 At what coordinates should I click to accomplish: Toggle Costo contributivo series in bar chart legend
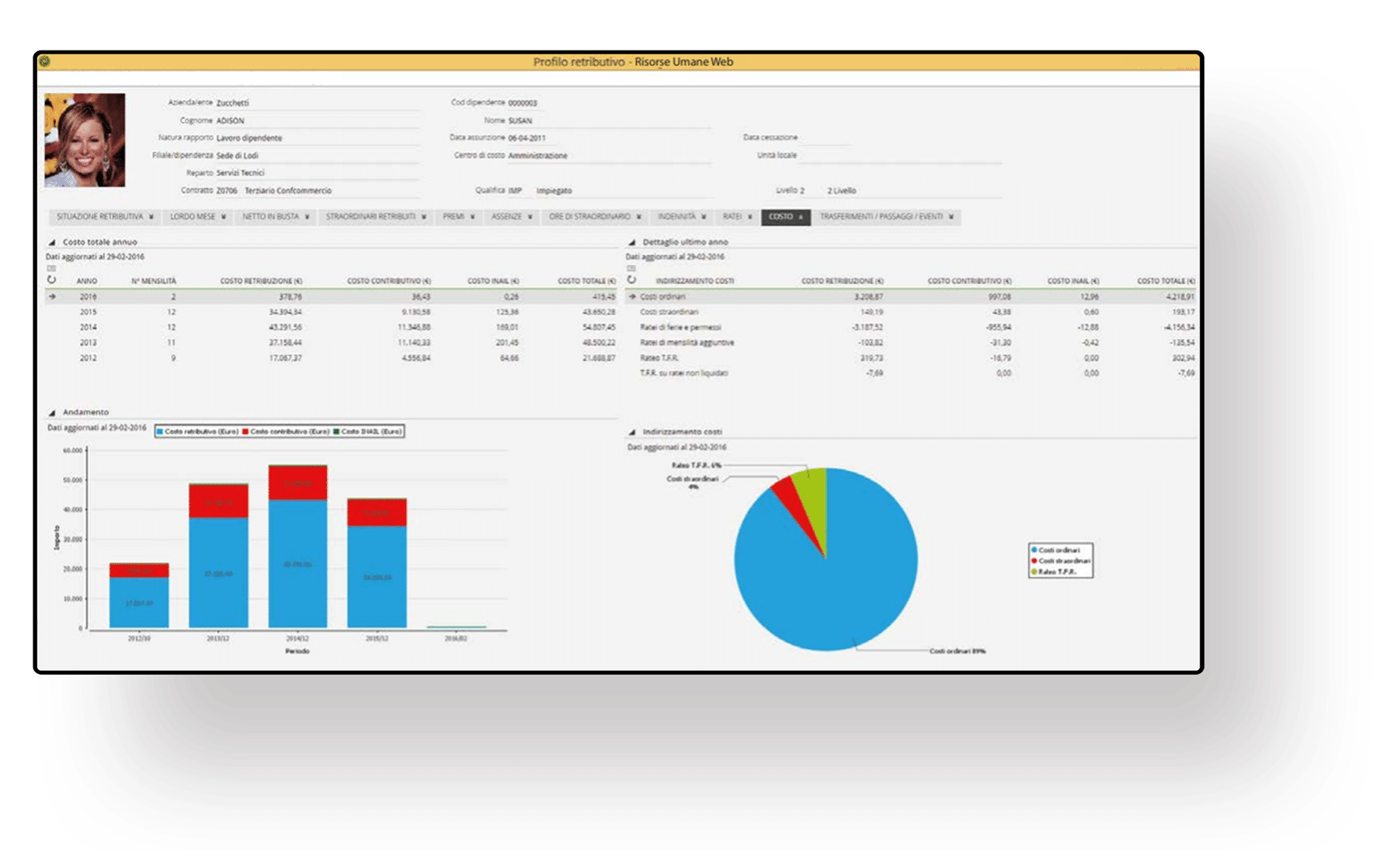[x=286, y=431]
